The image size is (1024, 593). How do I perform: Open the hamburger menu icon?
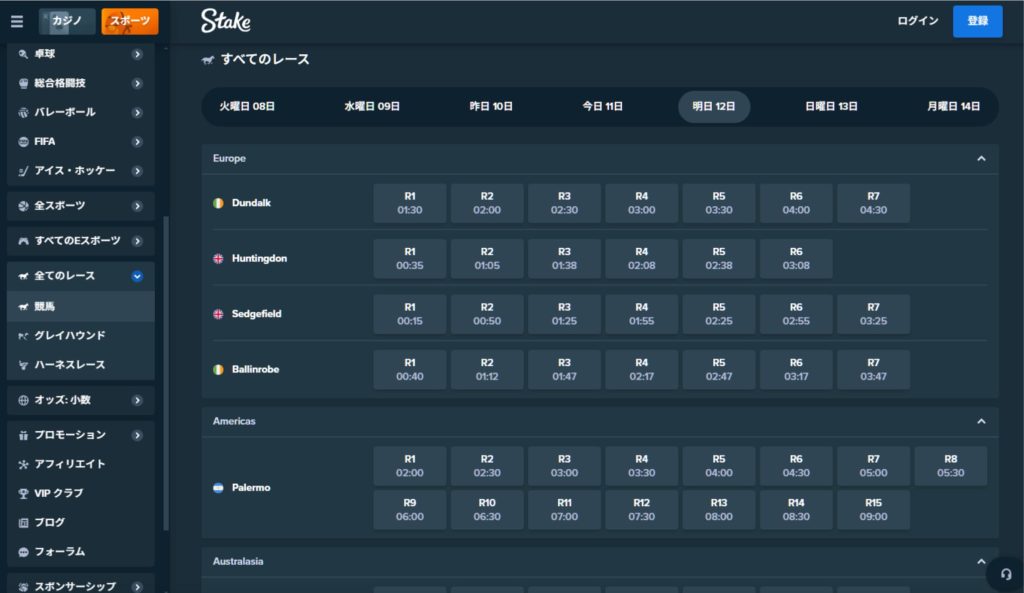coord(17,22)
